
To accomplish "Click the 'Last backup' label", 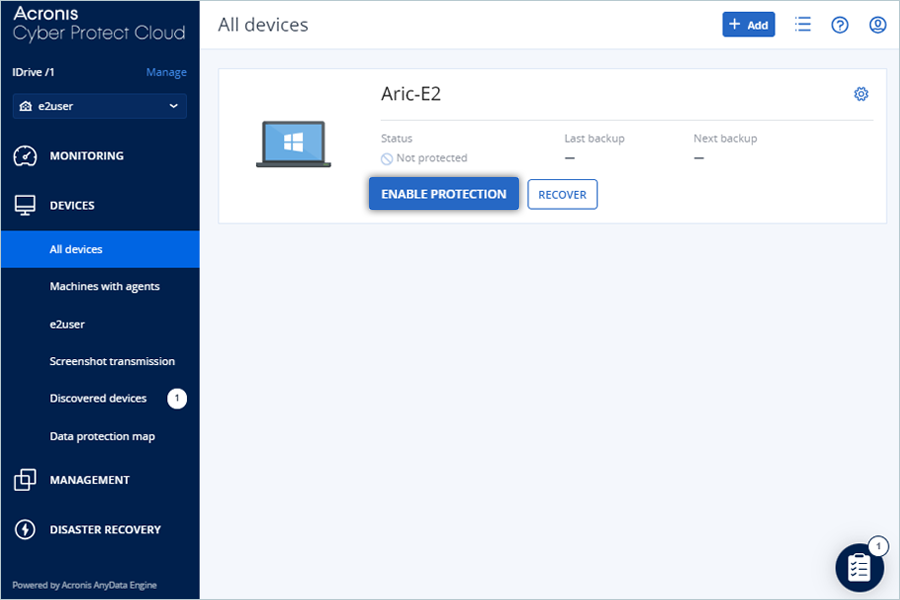I will pyautogui.click(x=594, y=138).
